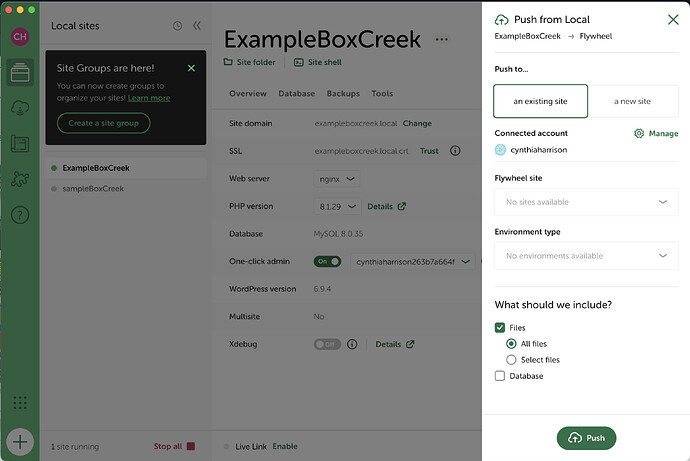
Task: Select ExampleBoxCreek in the sites list
Action: click(126, 168)
